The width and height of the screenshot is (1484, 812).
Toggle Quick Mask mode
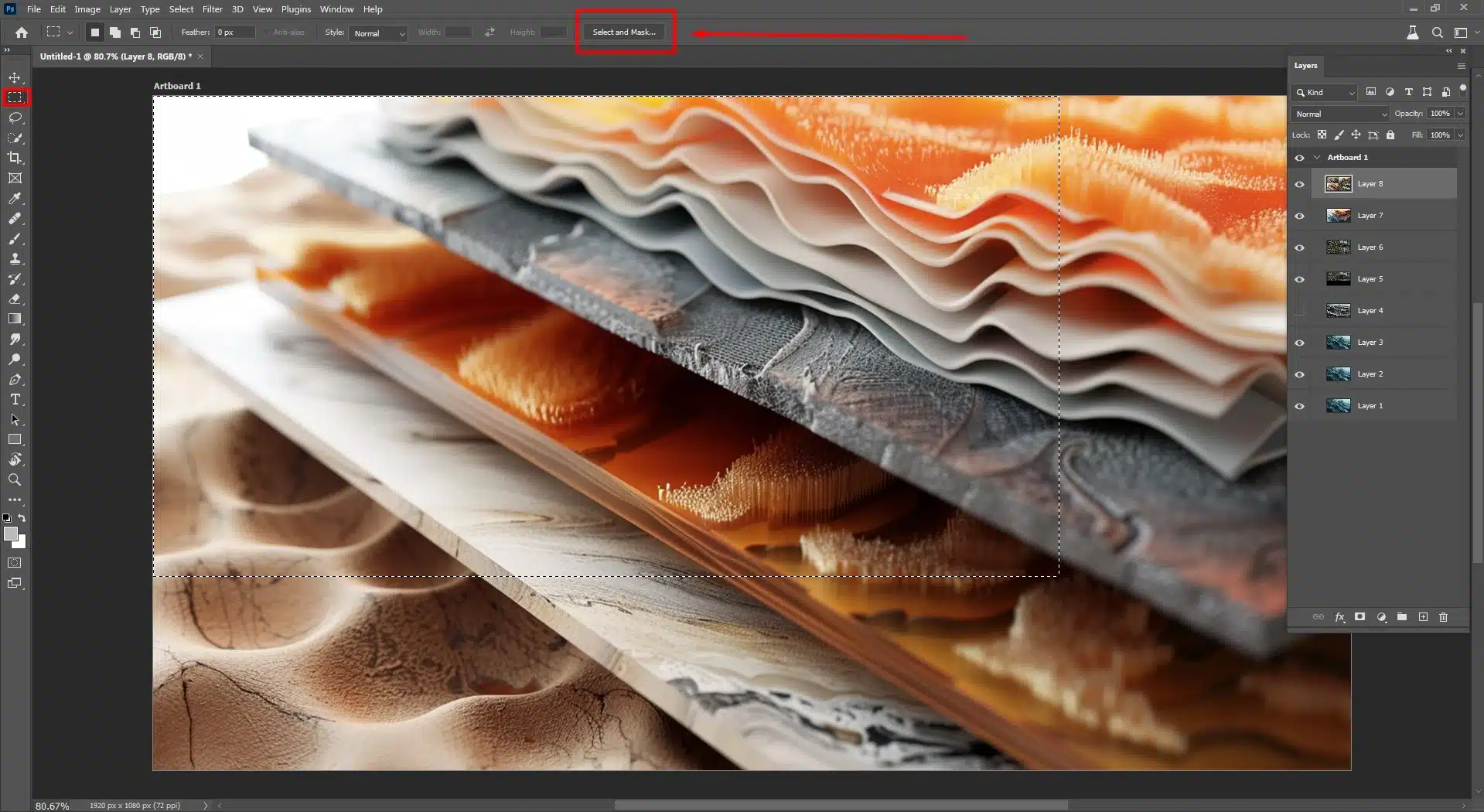click(x=15, y=563)
